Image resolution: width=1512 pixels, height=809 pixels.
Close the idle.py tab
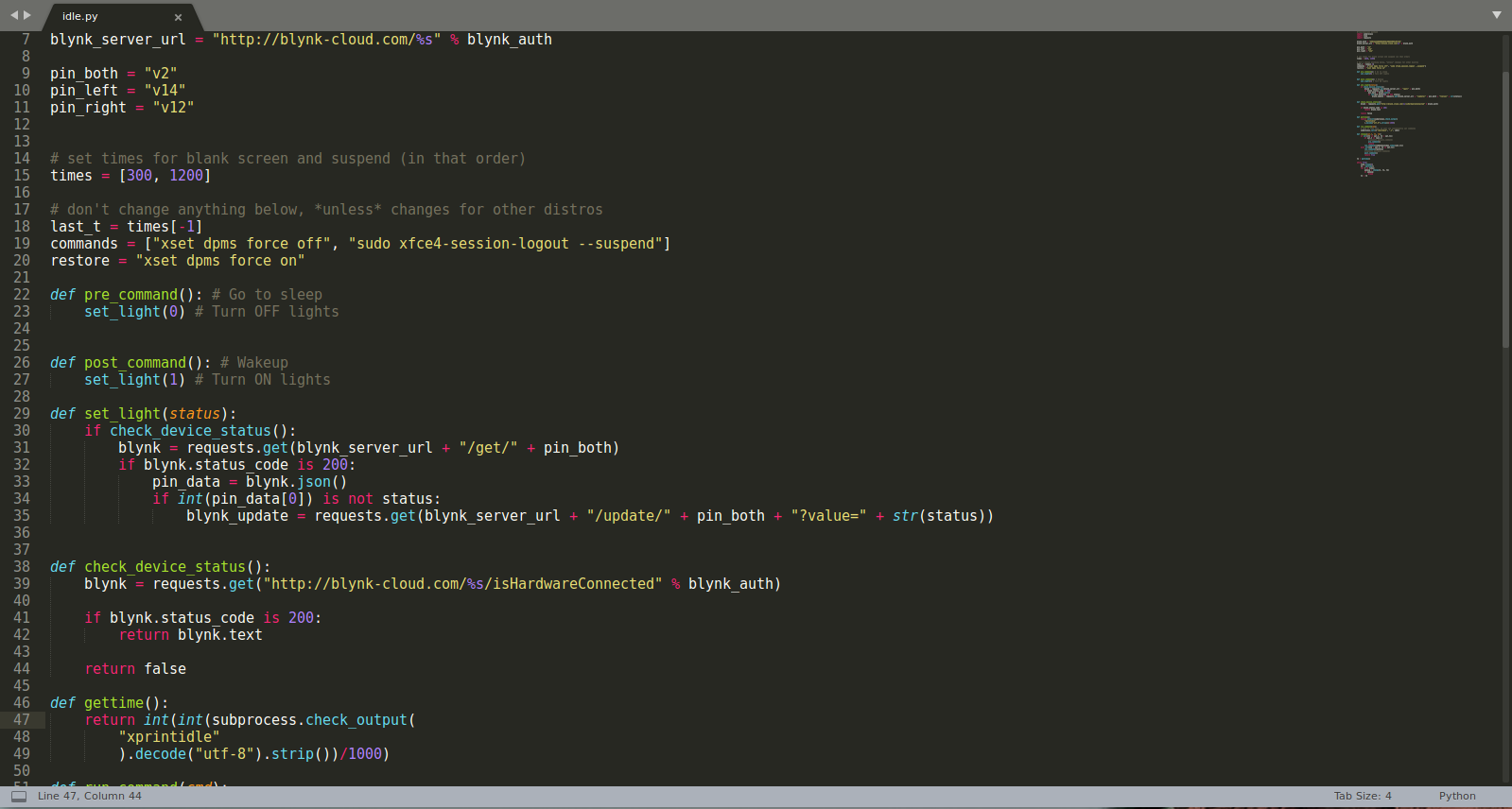pyautogui.click(x=178, y=17)
